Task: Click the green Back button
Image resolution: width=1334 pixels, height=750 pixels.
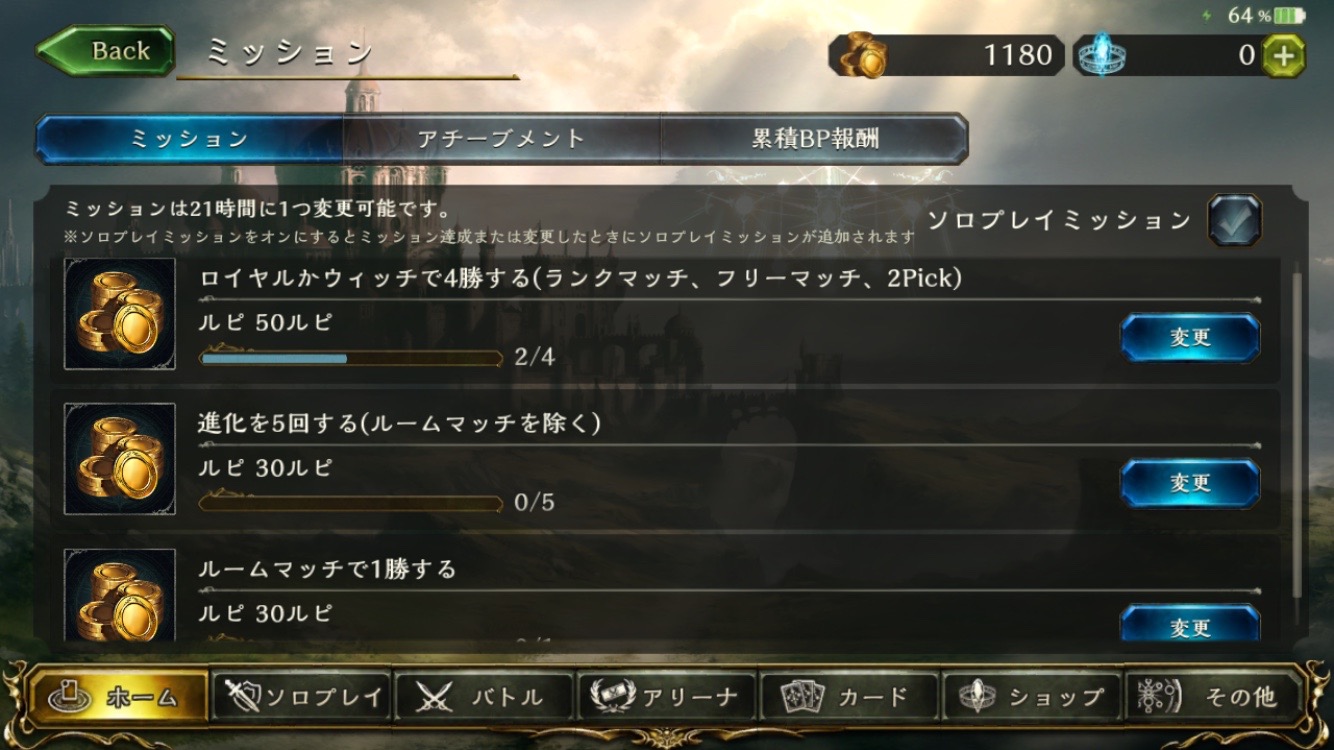Action: tap(105, 51)
